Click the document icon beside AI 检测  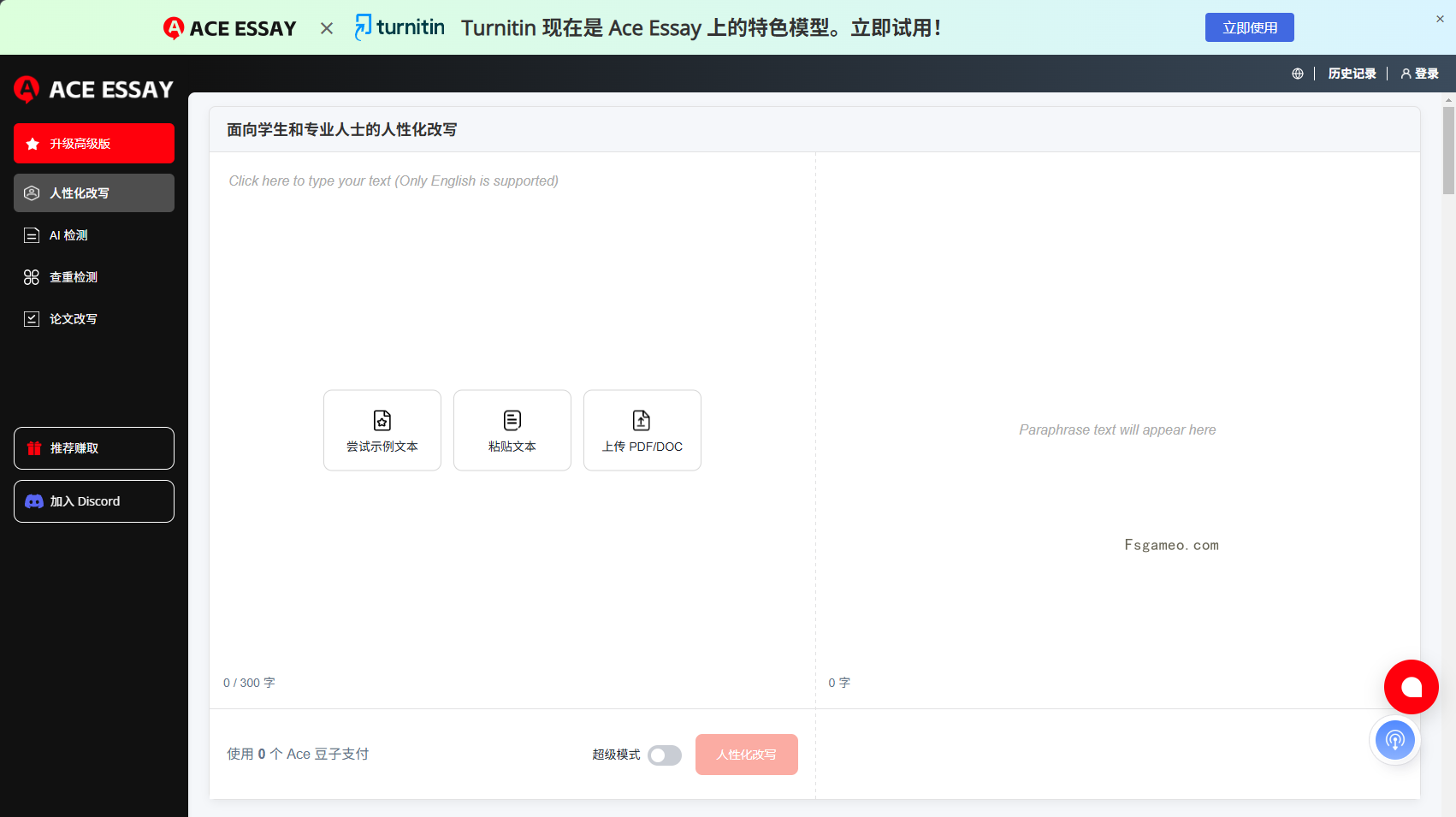(32, 235)
